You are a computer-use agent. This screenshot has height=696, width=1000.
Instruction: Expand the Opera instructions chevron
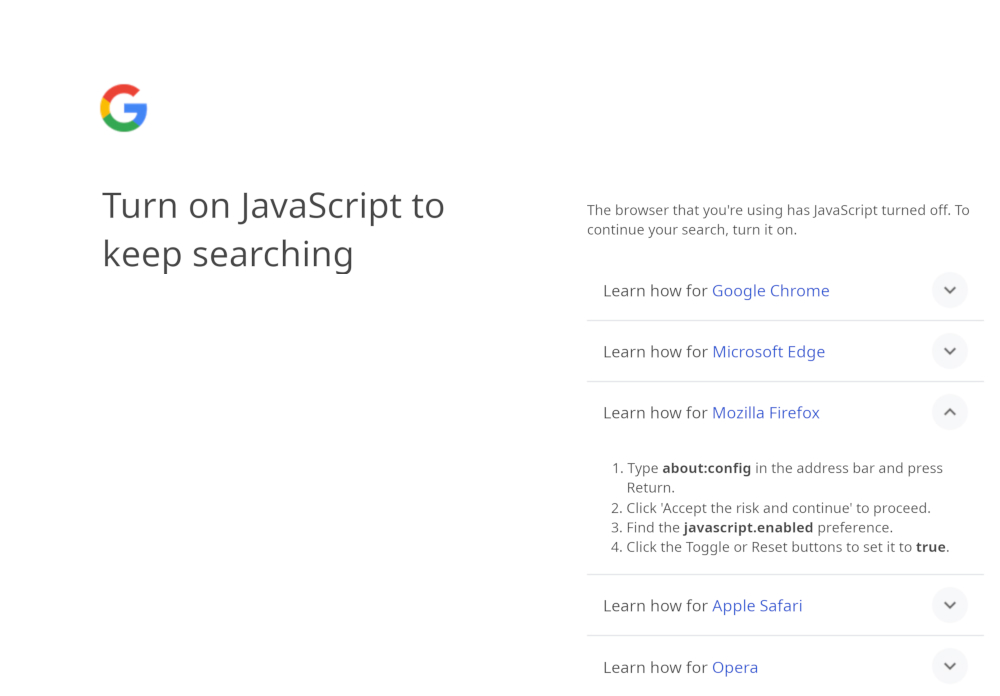pyautogui.click(x=950, y=667)
